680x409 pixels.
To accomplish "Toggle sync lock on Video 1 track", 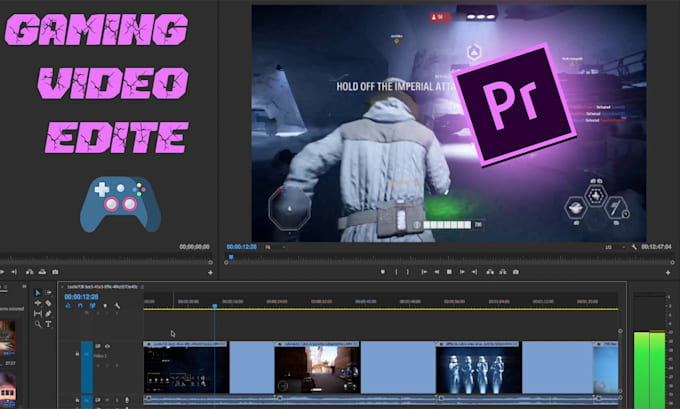I will pos(98,346).
